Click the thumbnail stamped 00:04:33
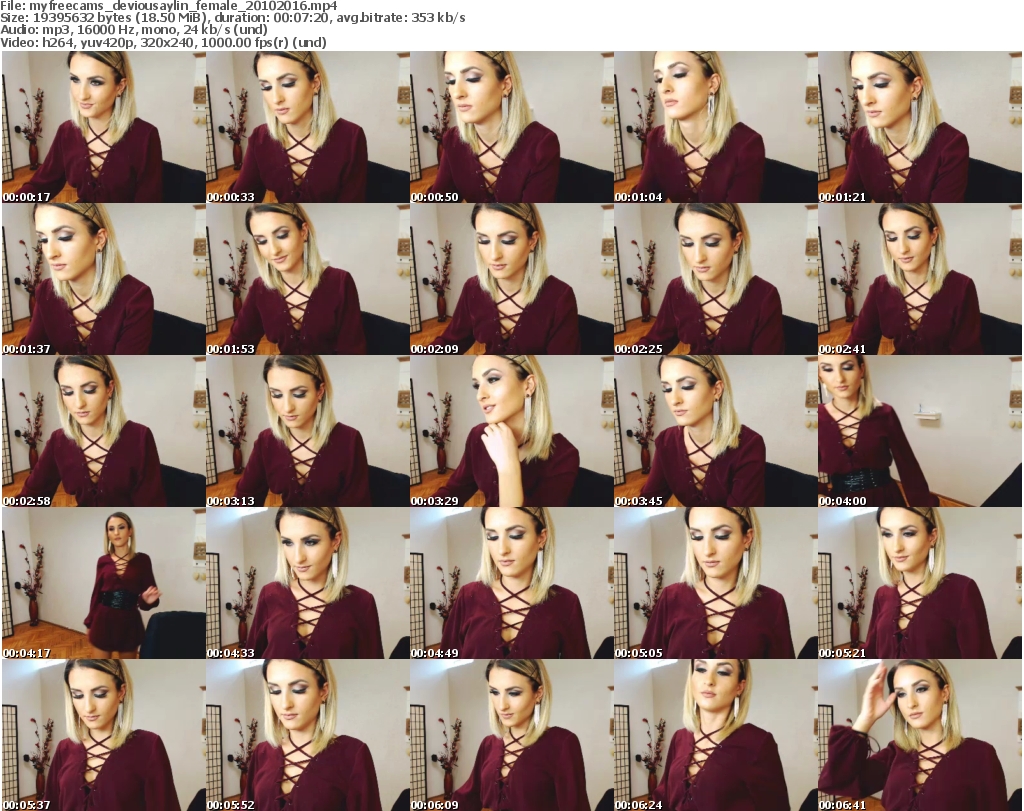 pos(308,583)
